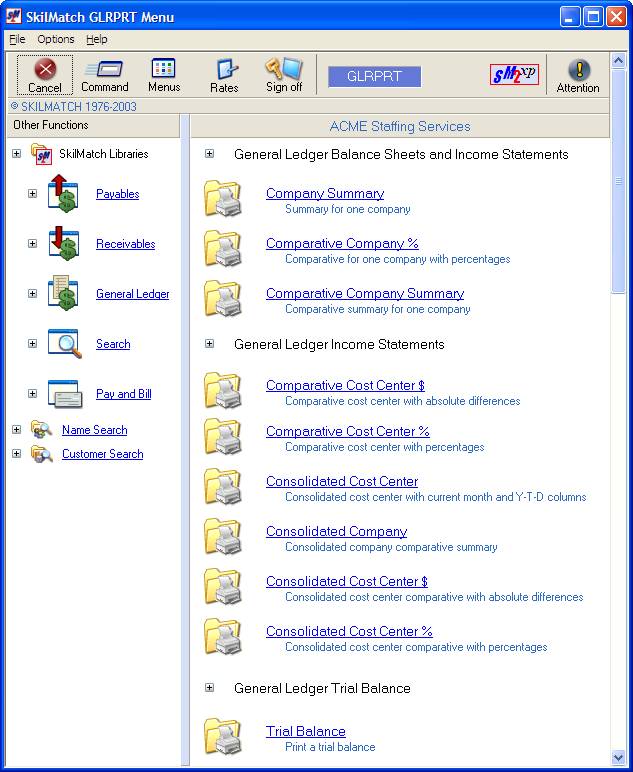Click printer folder icon beside Consolidated Cost Center %
Image resolution: width=633 pixels, height=772 pixels.
tap(223, 637)
